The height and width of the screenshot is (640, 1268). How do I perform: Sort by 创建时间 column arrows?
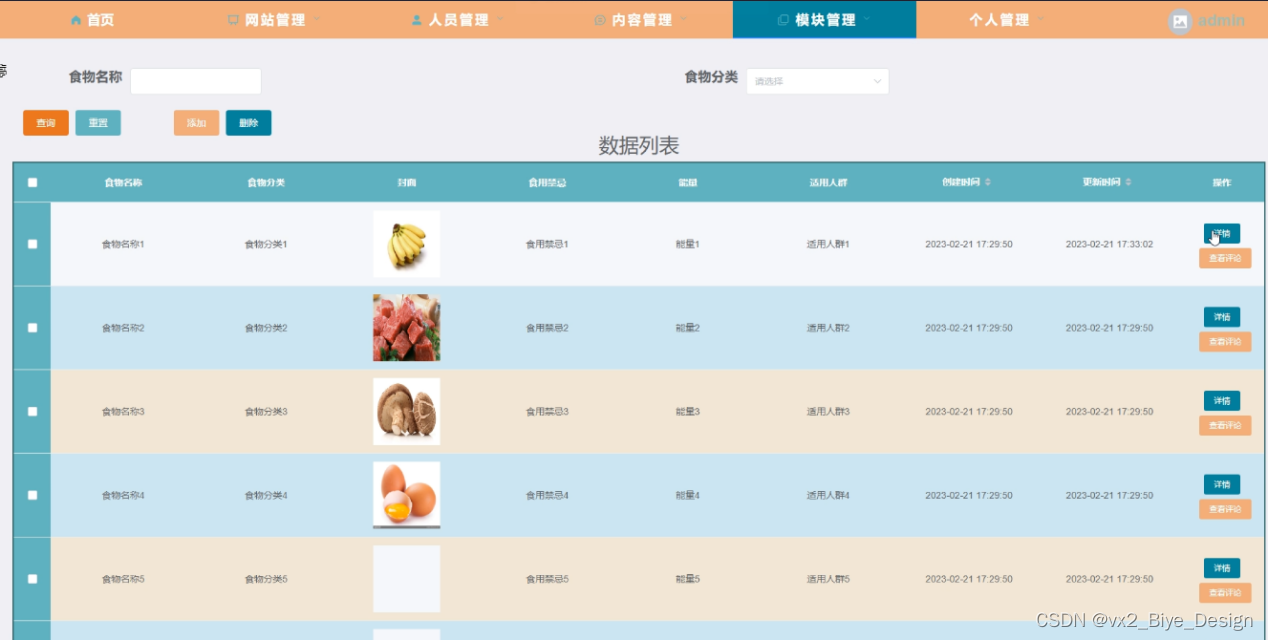[988, 183]
